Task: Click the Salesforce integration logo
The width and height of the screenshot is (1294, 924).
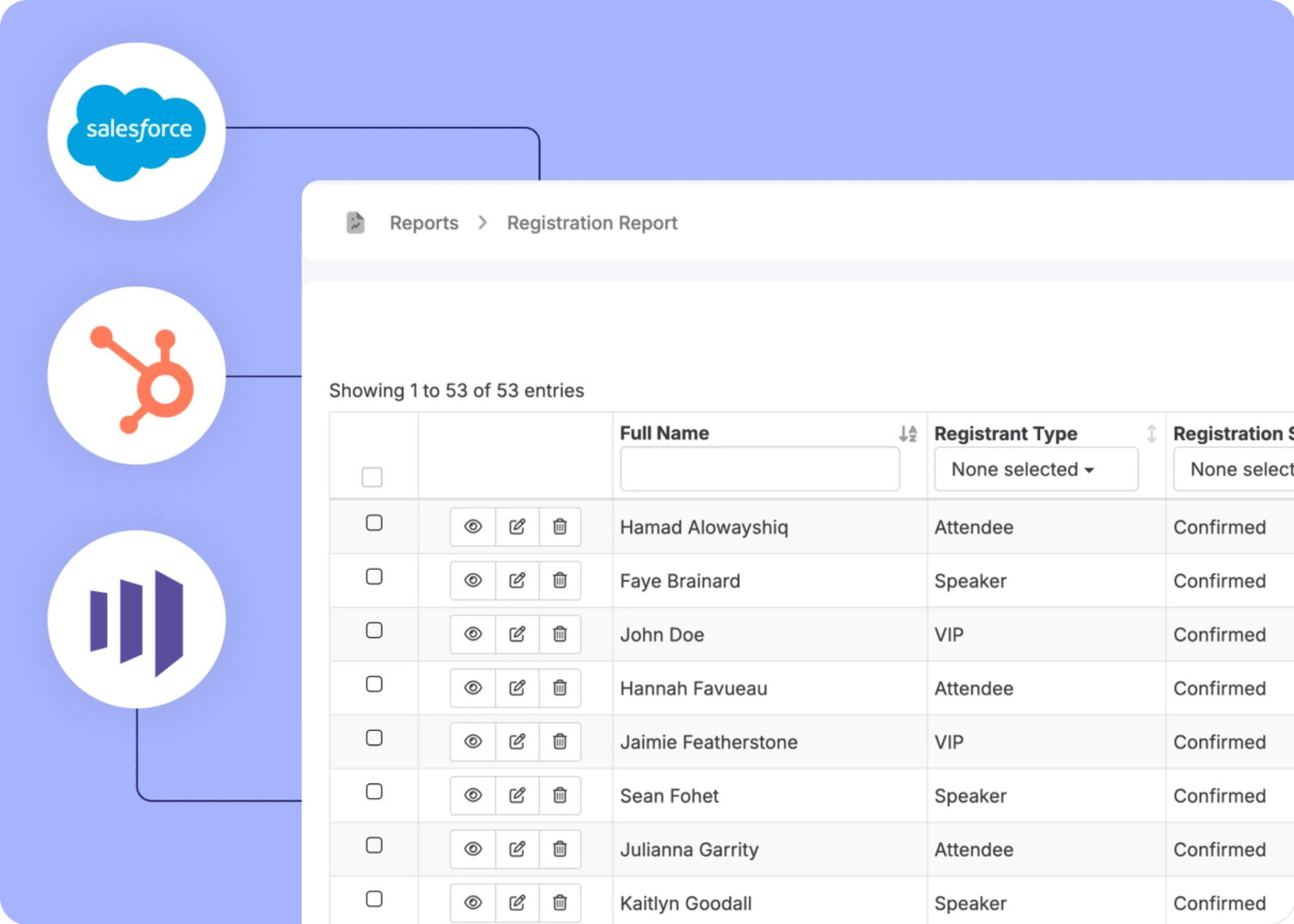Action: (x=136, y=129)
